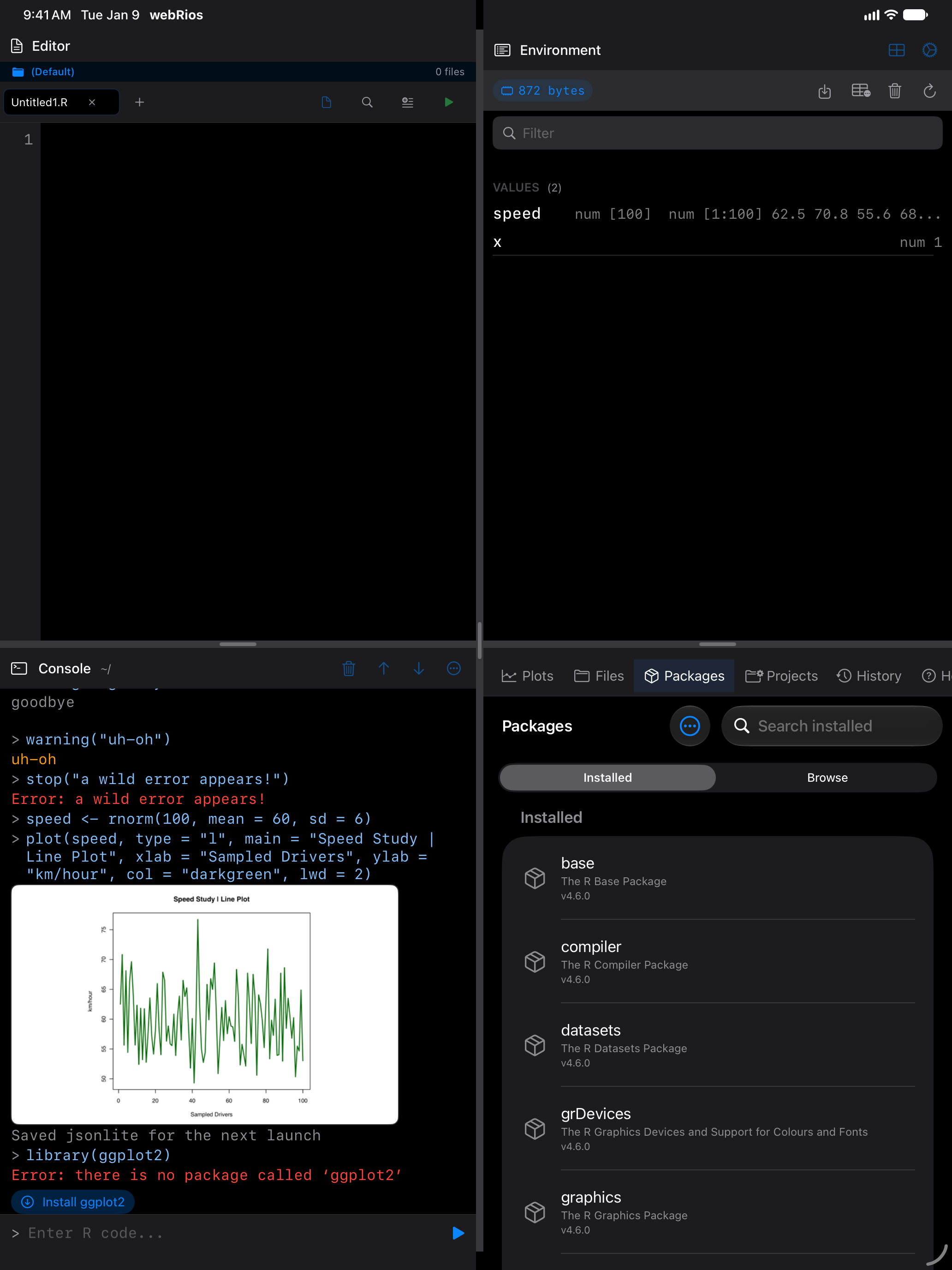
Task: Select the Browse segment
Action: (x=827, y=778)
